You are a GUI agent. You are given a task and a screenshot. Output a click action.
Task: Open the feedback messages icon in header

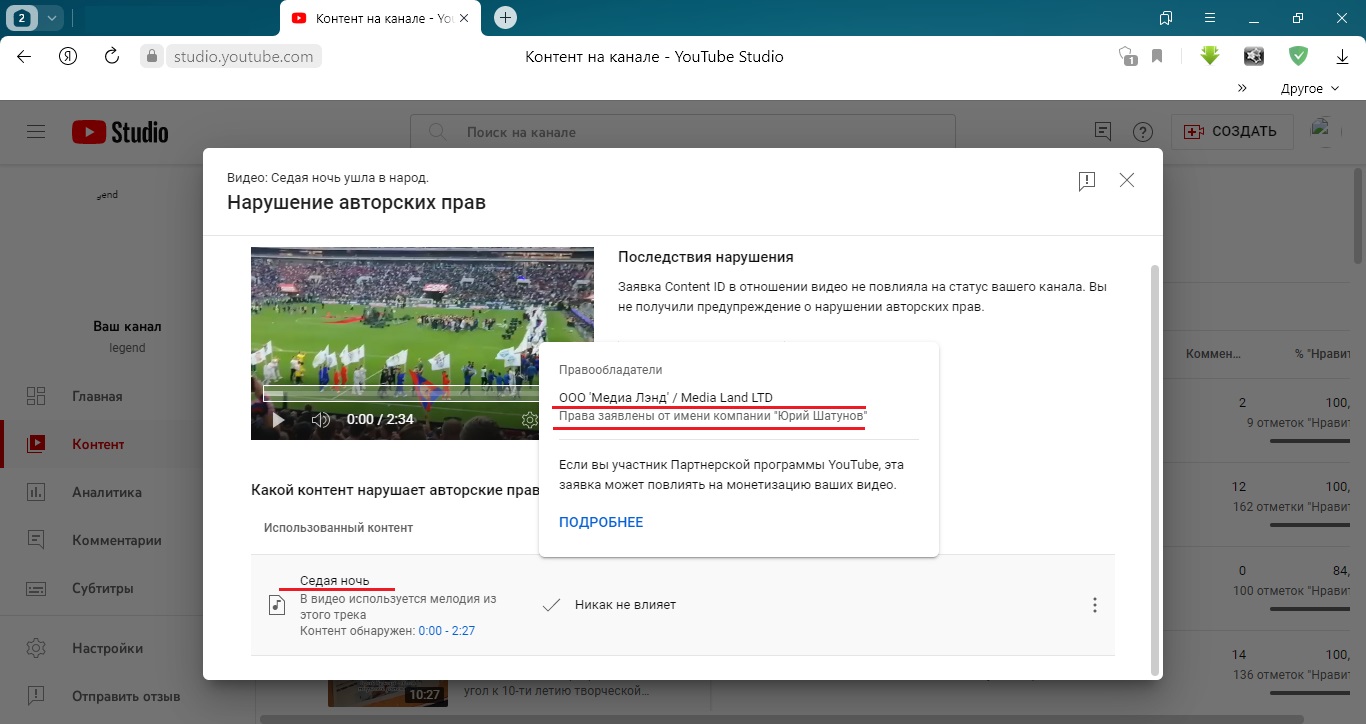point(1103,132)
